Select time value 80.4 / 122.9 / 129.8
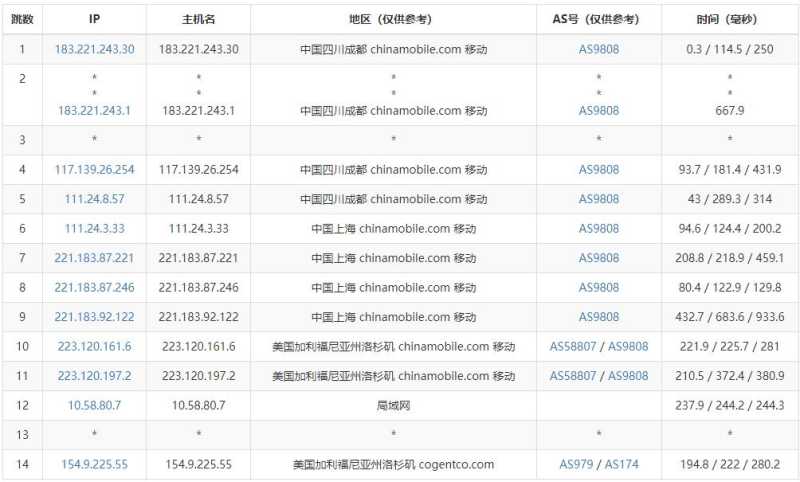Viewport: 800px width, 482px height. (730, 287)
